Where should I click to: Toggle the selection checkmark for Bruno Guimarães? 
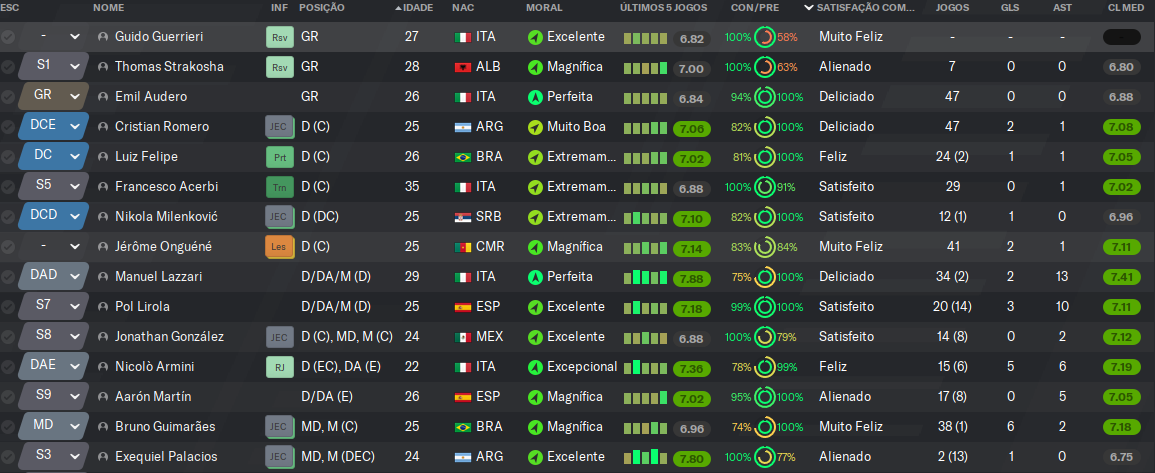[x=8, y=427]
